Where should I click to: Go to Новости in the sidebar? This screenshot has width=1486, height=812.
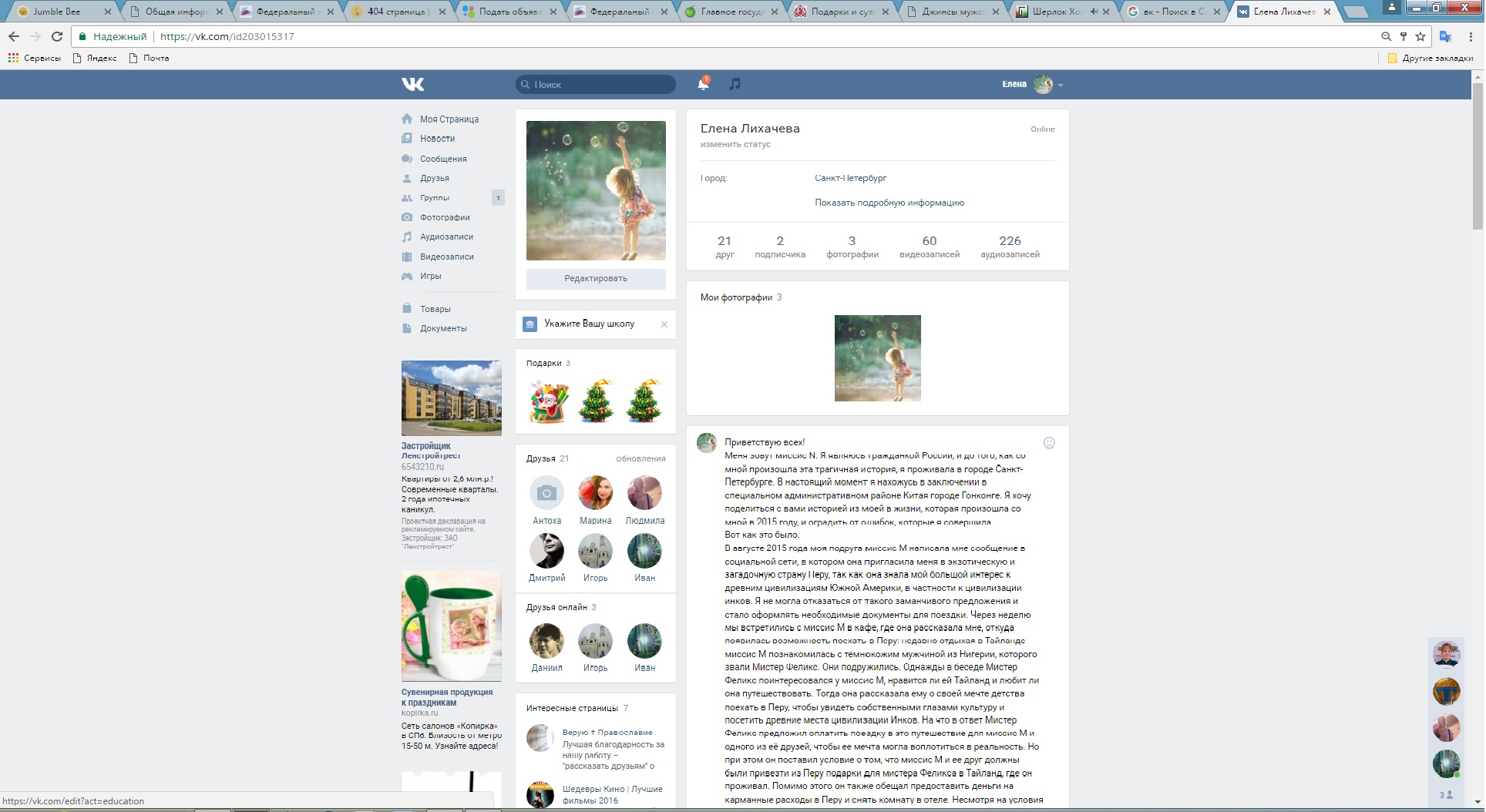[437, 139]
